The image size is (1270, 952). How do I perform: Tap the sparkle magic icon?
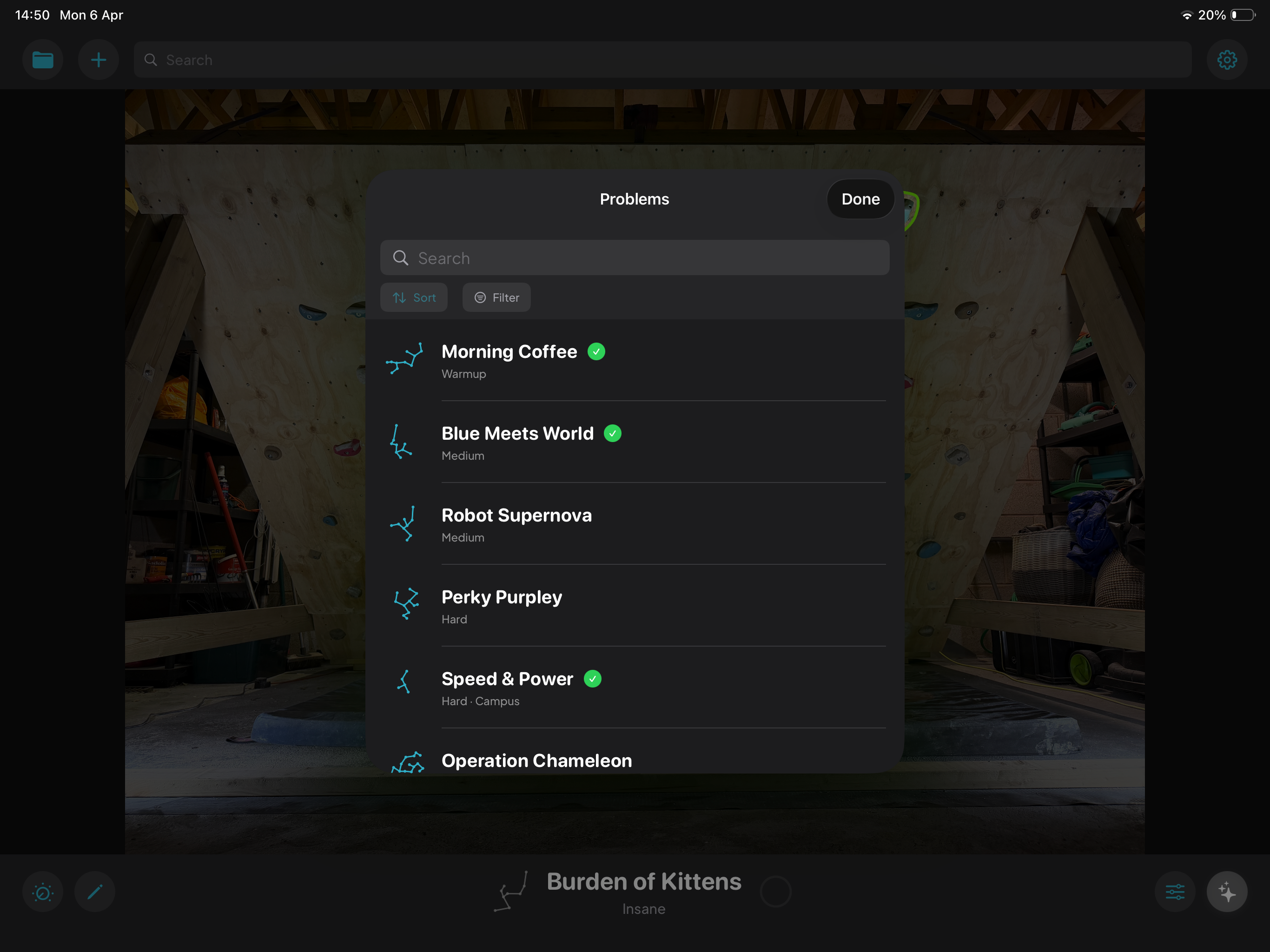(1227, 892)
